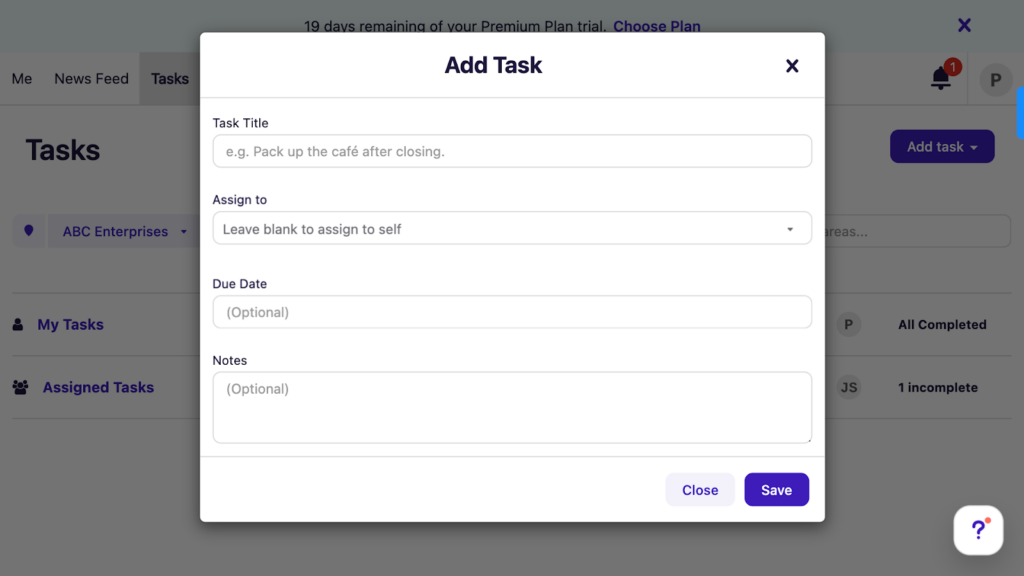Open the Add task dropdown button

coord(941,147)
